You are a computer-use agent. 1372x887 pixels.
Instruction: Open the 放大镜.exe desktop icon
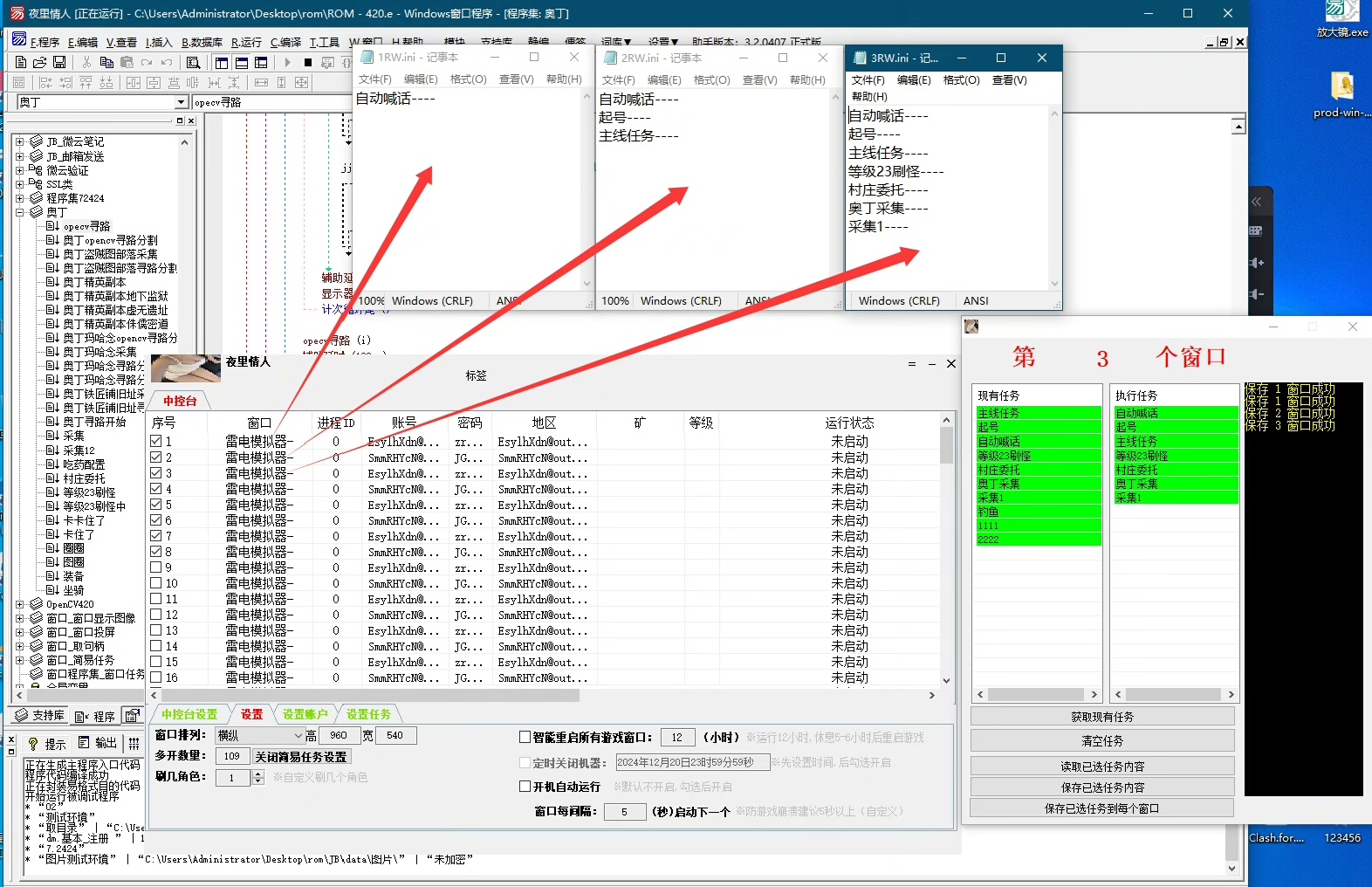click(x=1341, y=17)
